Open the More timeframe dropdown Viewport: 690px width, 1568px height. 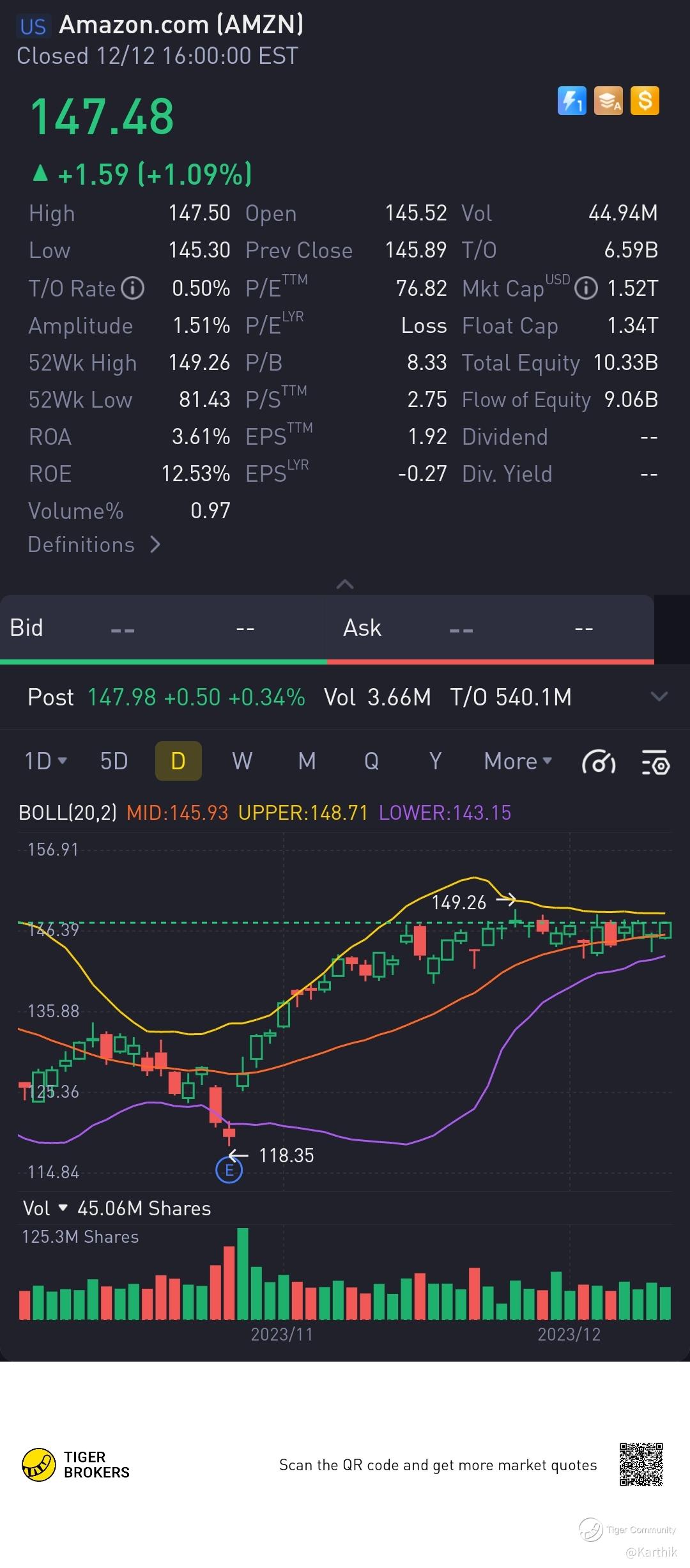pos(517,762)
